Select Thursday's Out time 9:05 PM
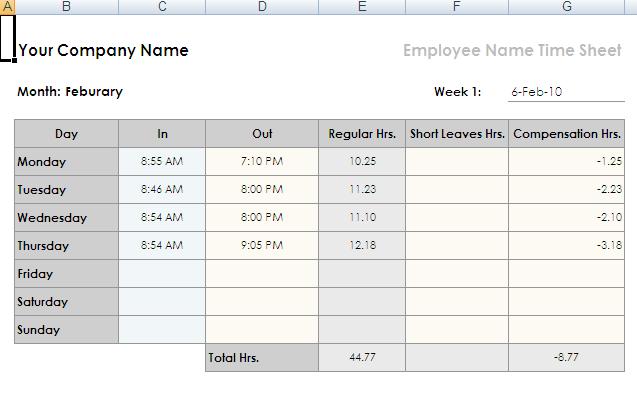 click(x=262, y=246)
